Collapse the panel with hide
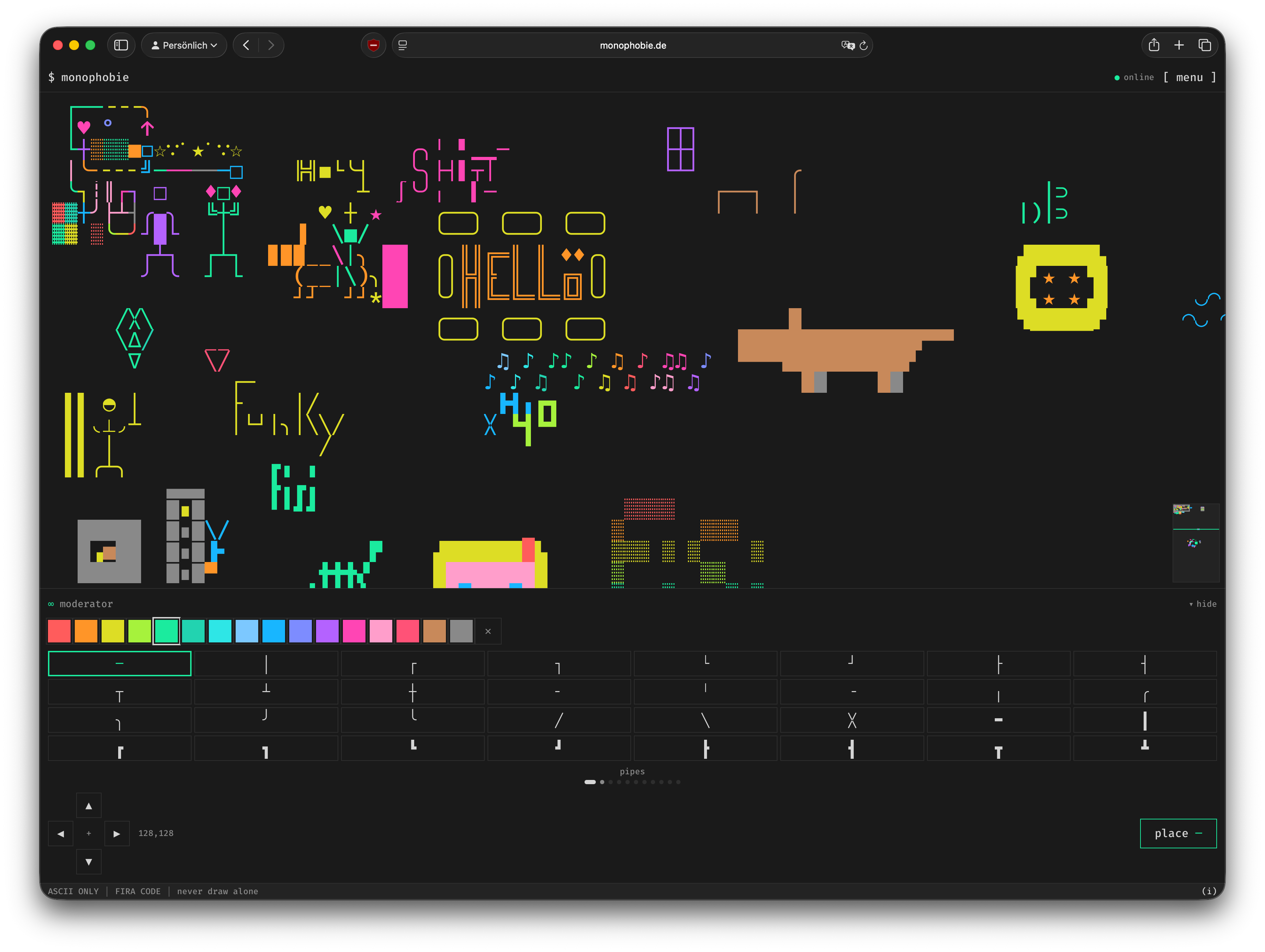The image size is (1265, 952). [x=1203, y=604]
